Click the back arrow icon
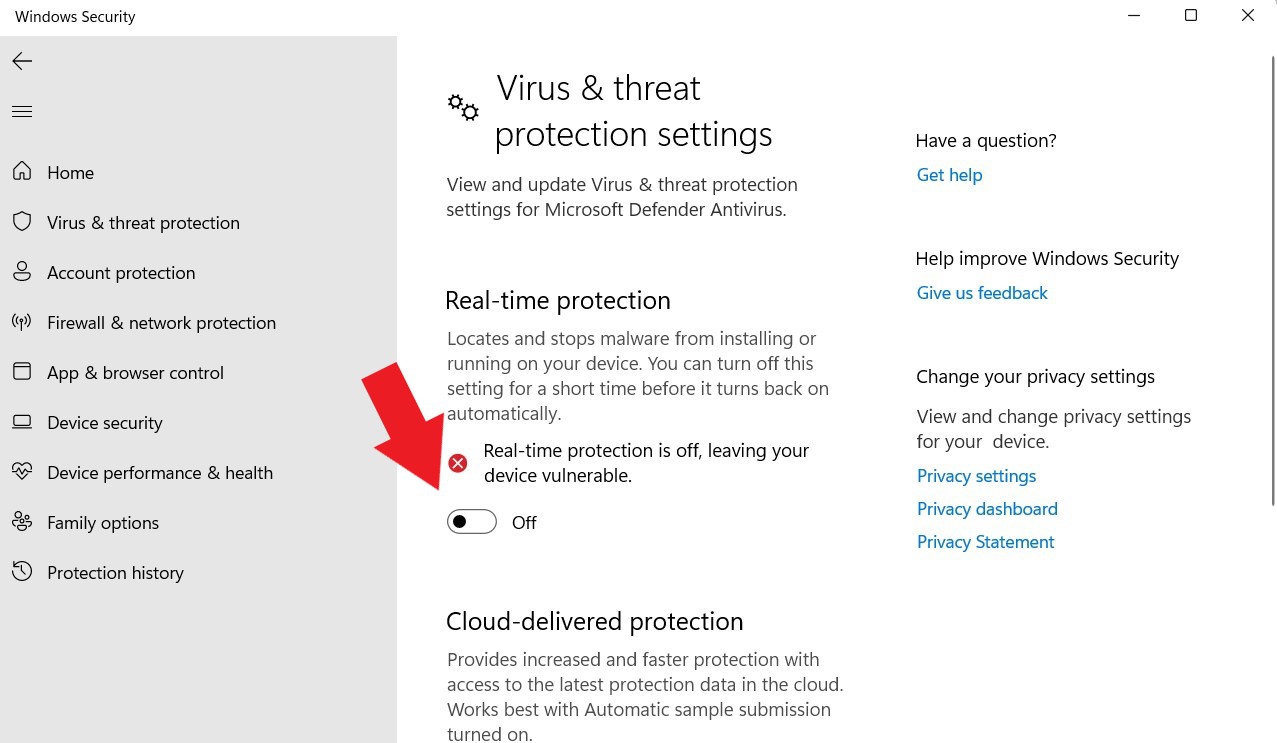The width and height of the screenshot is (1277, 743). tap(22, 61)
